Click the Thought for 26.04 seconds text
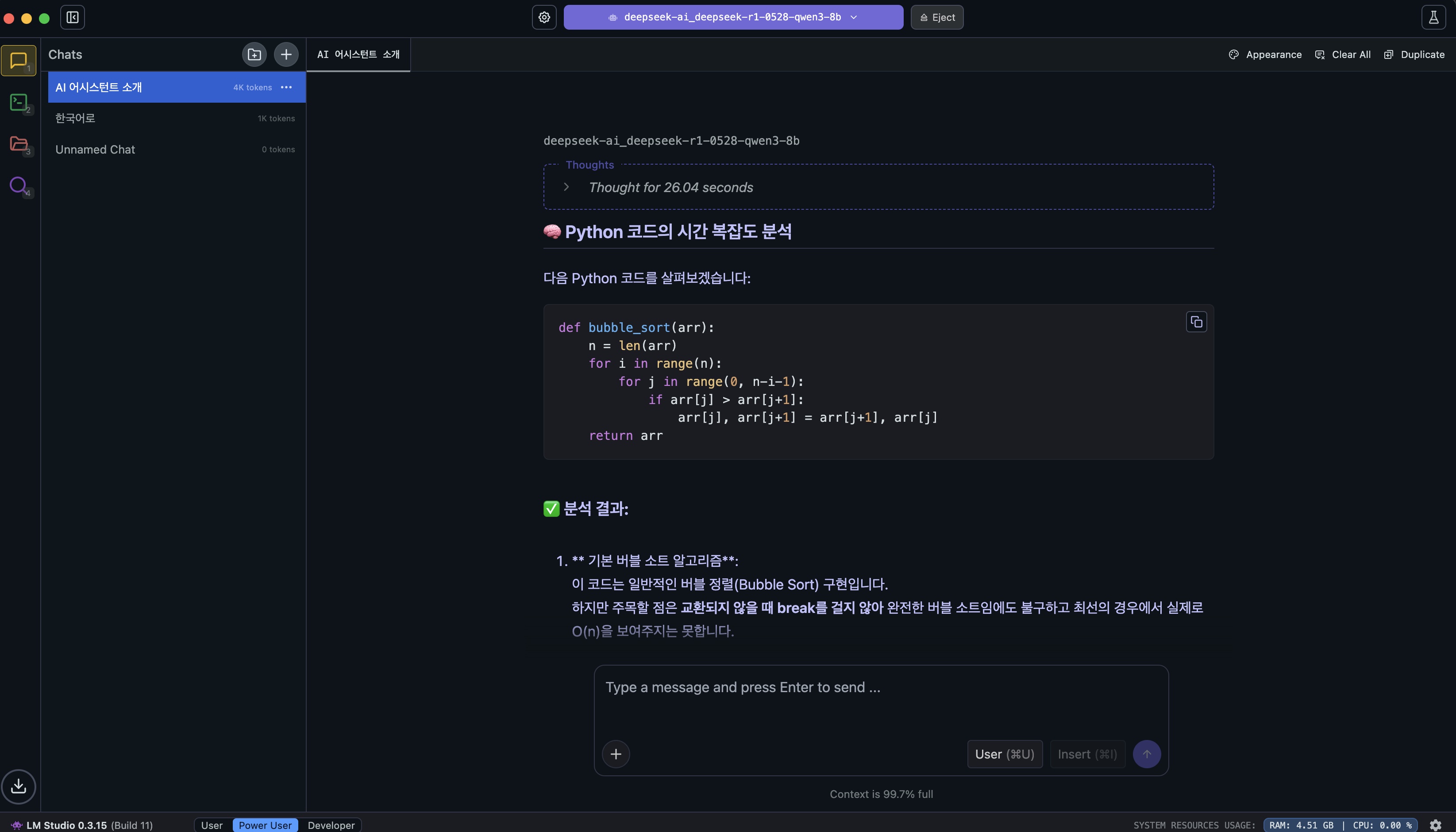Viewport: 1456px width, 832px height. click(x=671, y=188)
